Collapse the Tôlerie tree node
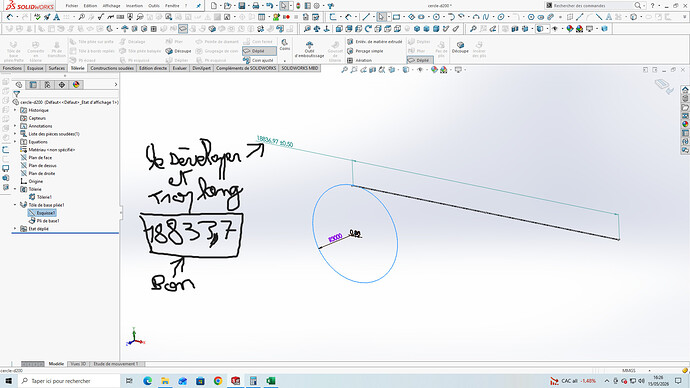 15,189
